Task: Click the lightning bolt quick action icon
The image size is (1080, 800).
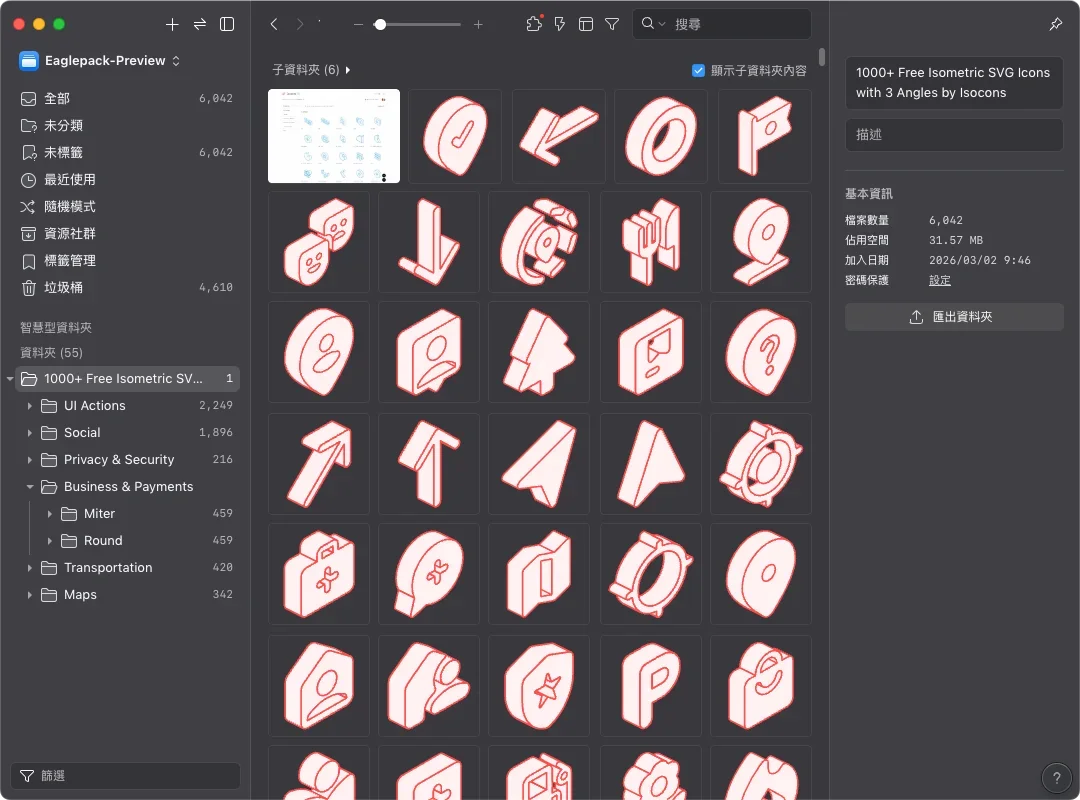Action: click(560, 24)
